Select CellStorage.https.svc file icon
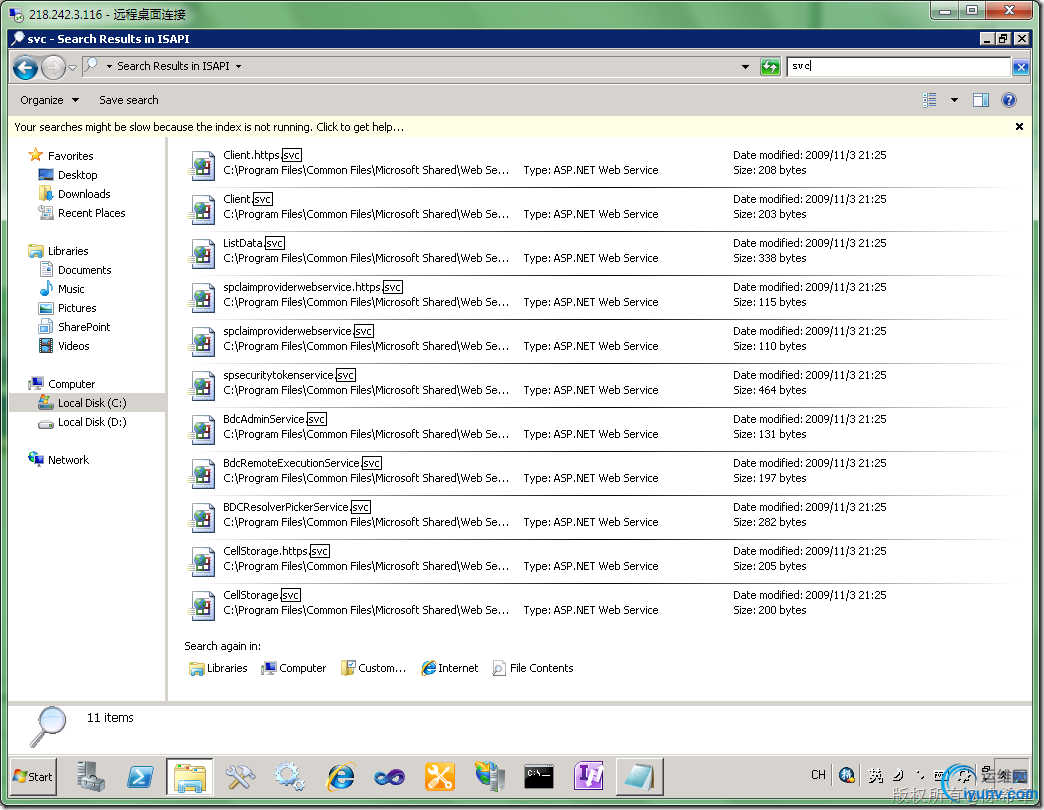This screenshot has height=810, width=1044. (202, 560)
